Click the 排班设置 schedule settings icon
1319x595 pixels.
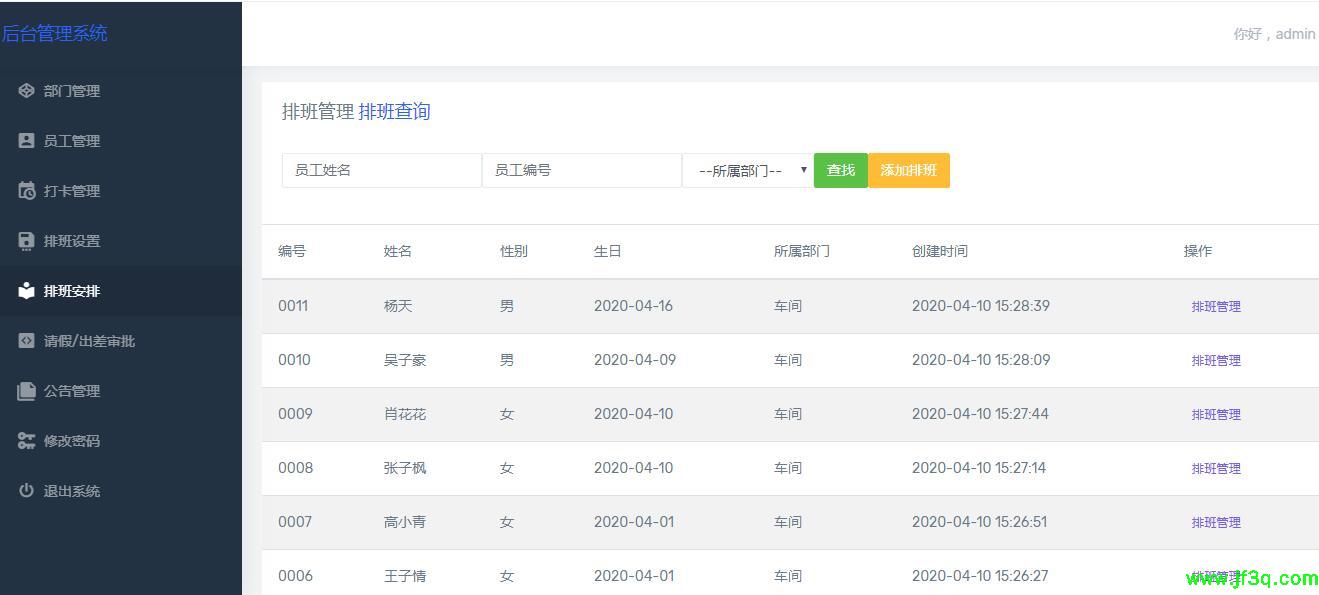click(27, 240)
